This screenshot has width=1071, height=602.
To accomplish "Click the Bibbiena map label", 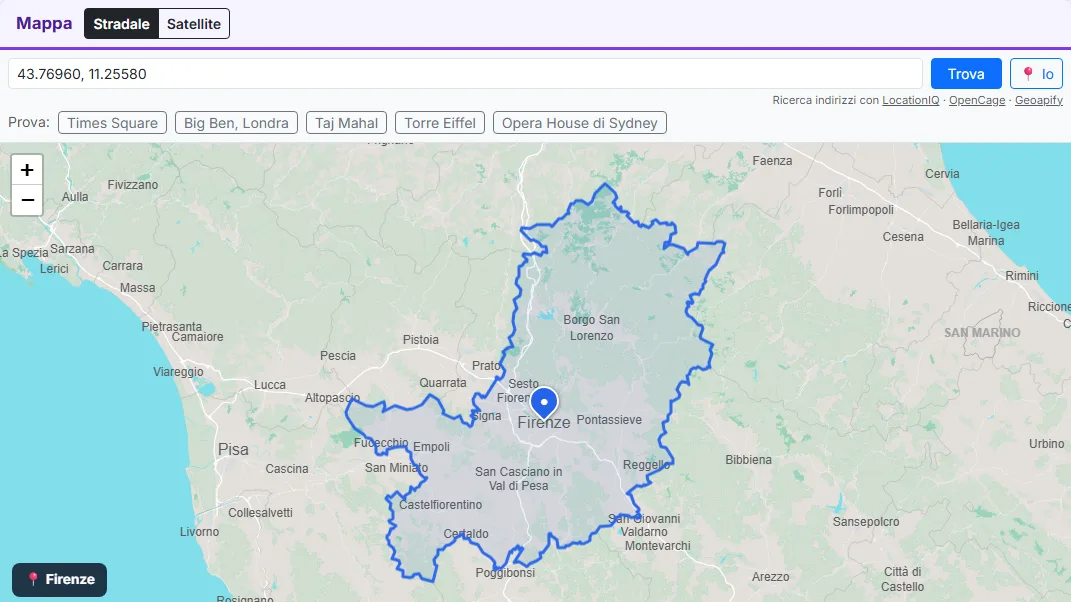I will [749, 460].
